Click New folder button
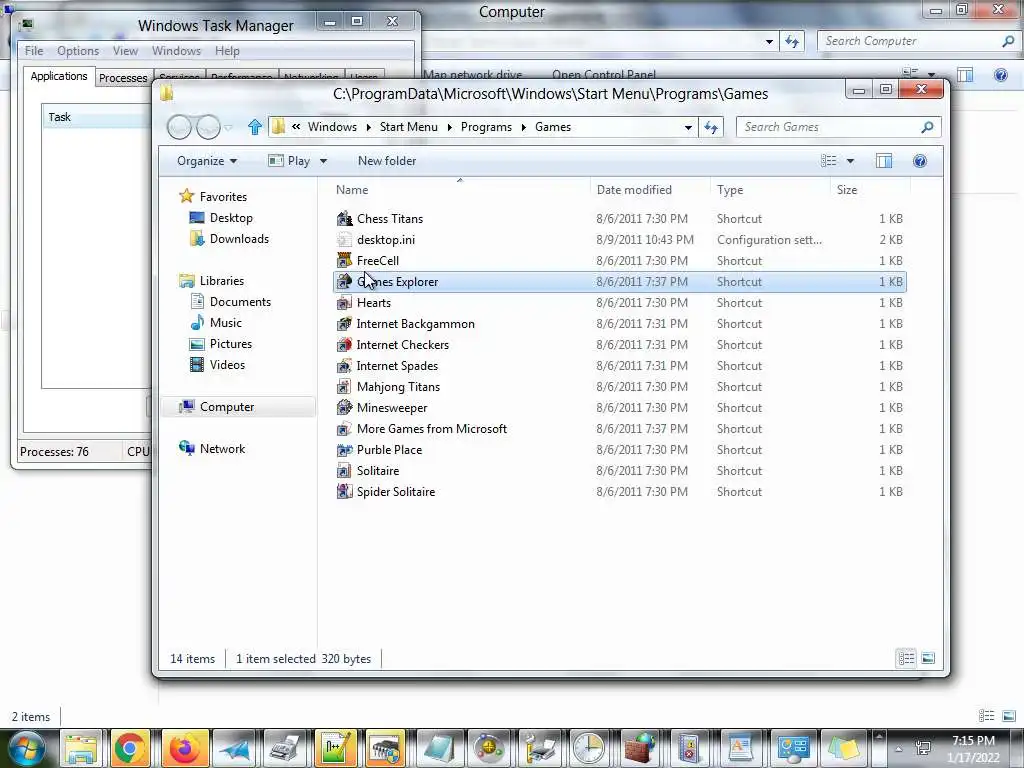Viewport: 1024px width, 768px height. click(387, 161)
